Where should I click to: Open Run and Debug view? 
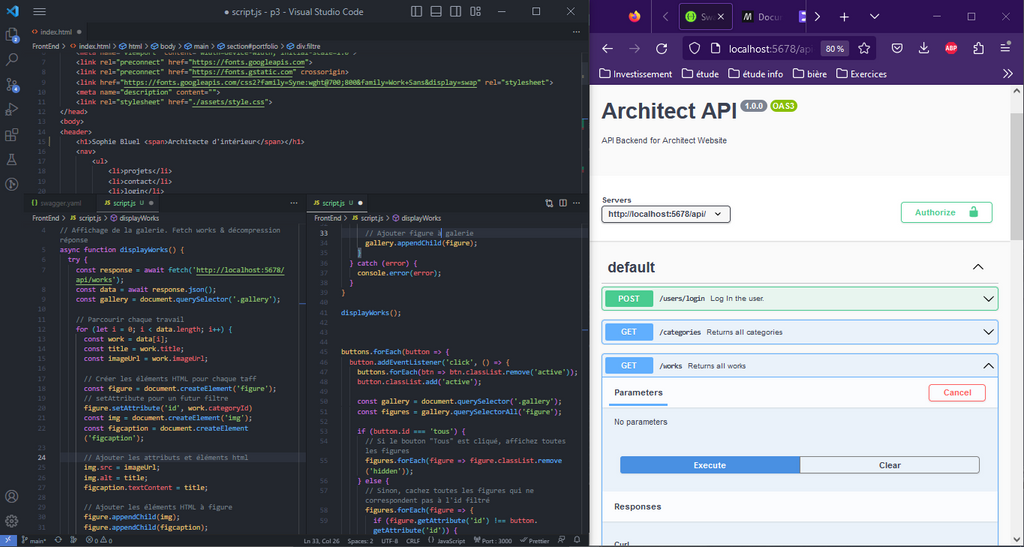tap(12, 109)
